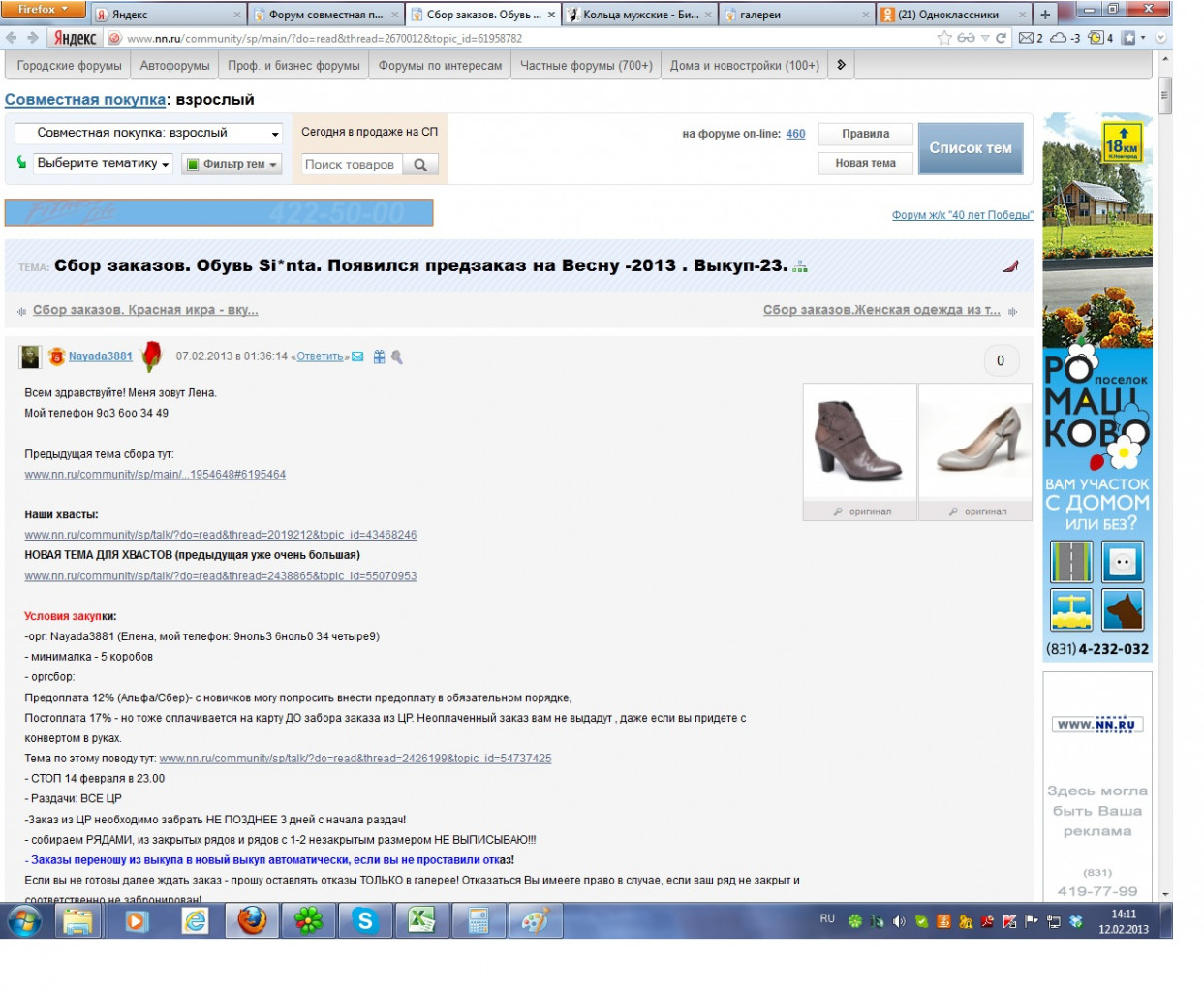
Task: Click the Ответить reply link
Action: coord(323,356)
